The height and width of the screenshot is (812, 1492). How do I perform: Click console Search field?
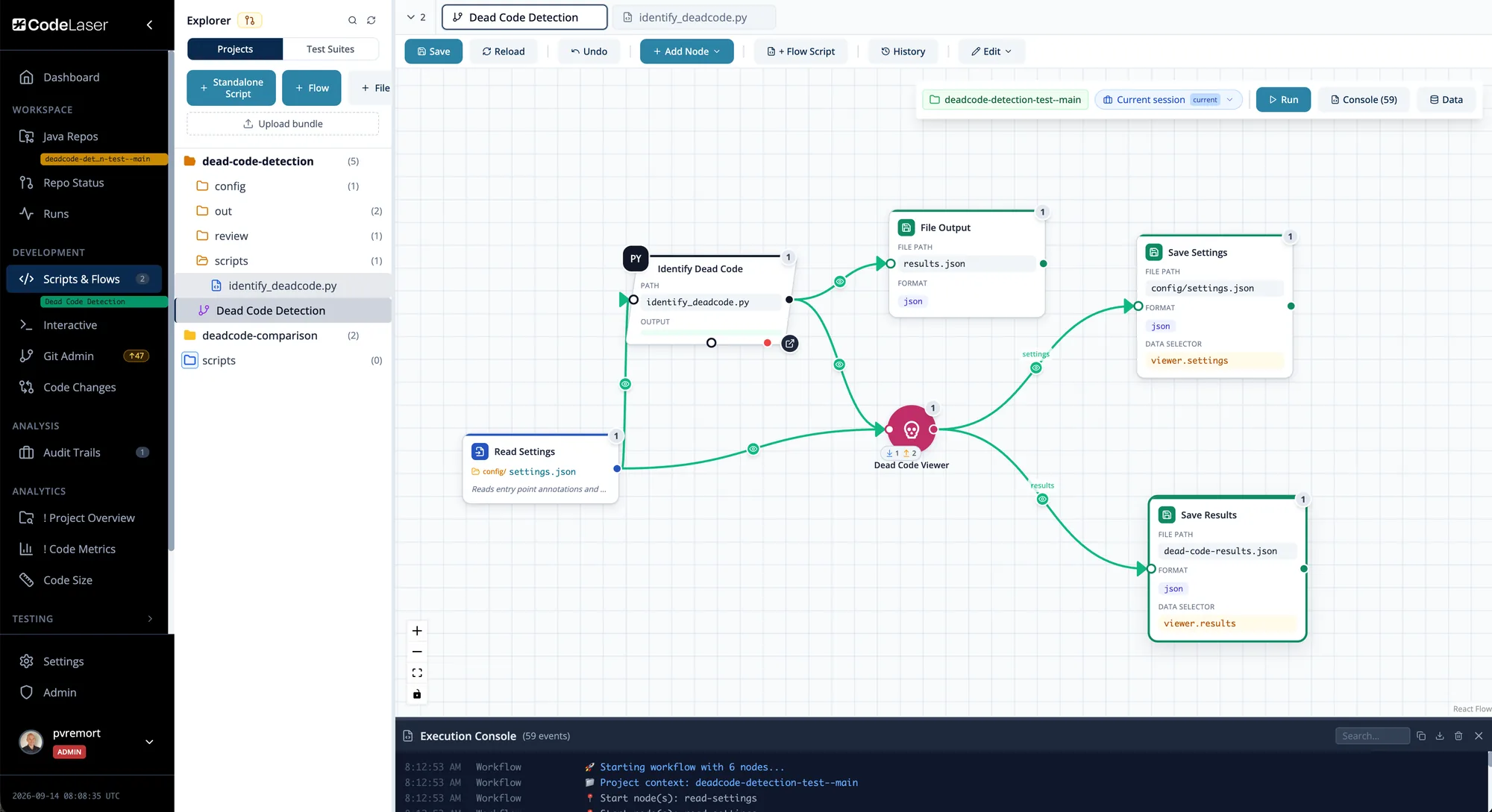pos(1372,736)
